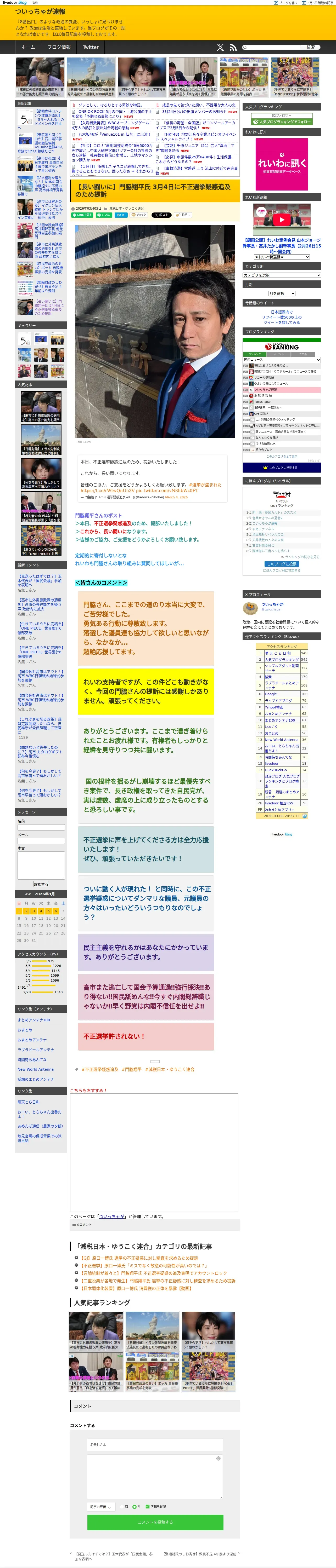The image size is (336, 1568).
Task: Submit with the コメントを投稿する button
Action: coord(155,1522)
